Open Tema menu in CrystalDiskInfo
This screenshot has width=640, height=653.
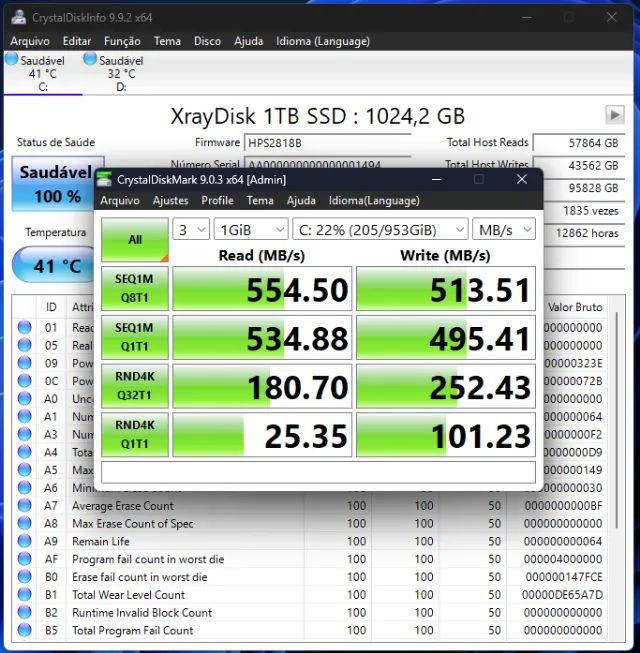point(167,41)
